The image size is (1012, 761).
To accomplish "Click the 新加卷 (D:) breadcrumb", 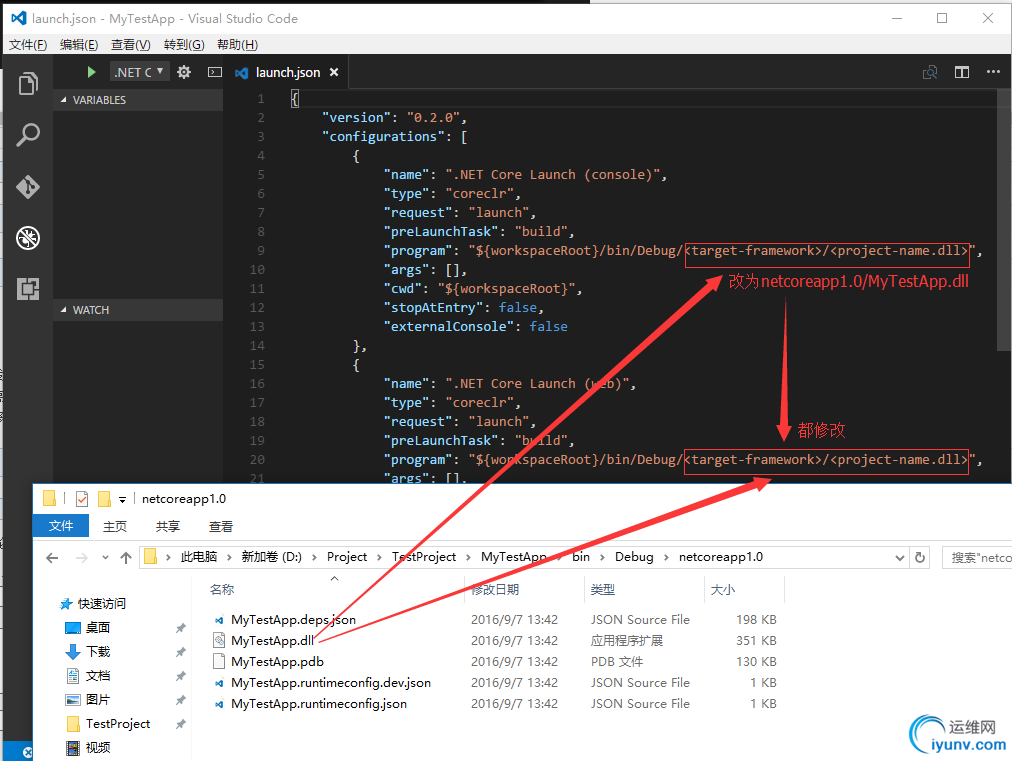I will tap(272, 557).
